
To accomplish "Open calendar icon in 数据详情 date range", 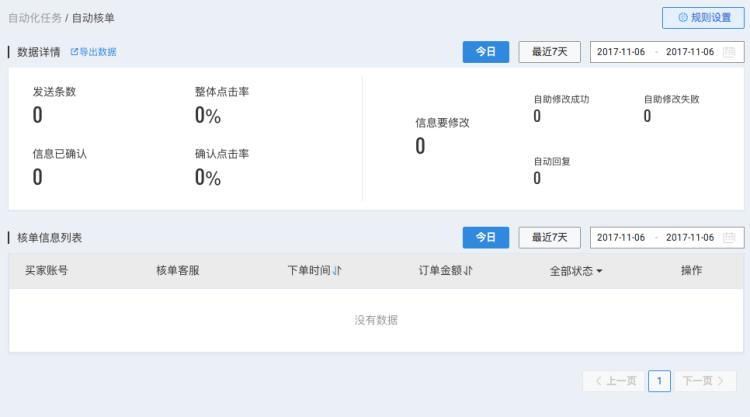I will (729, 52).
